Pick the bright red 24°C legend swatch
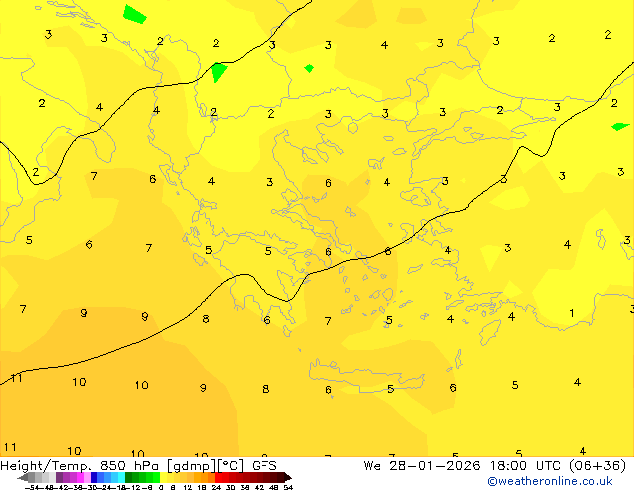634x490 pixels. pos(218,477)
